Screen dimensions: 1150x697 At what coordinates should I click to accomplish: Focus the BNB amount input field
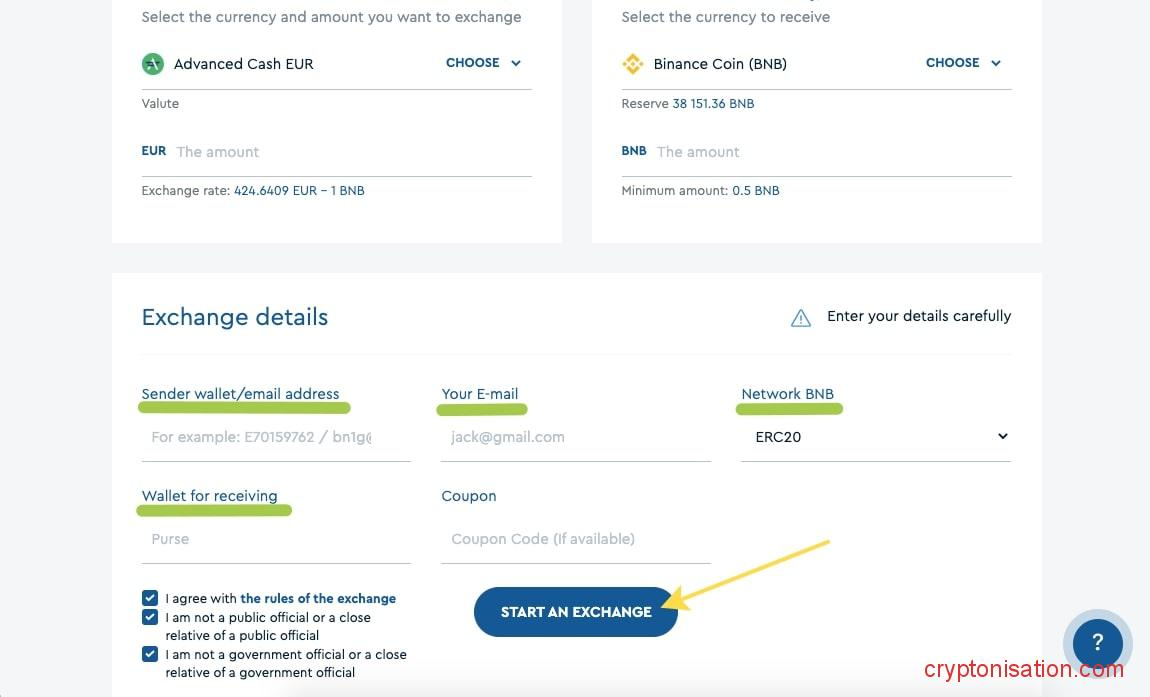coord(830,152)
